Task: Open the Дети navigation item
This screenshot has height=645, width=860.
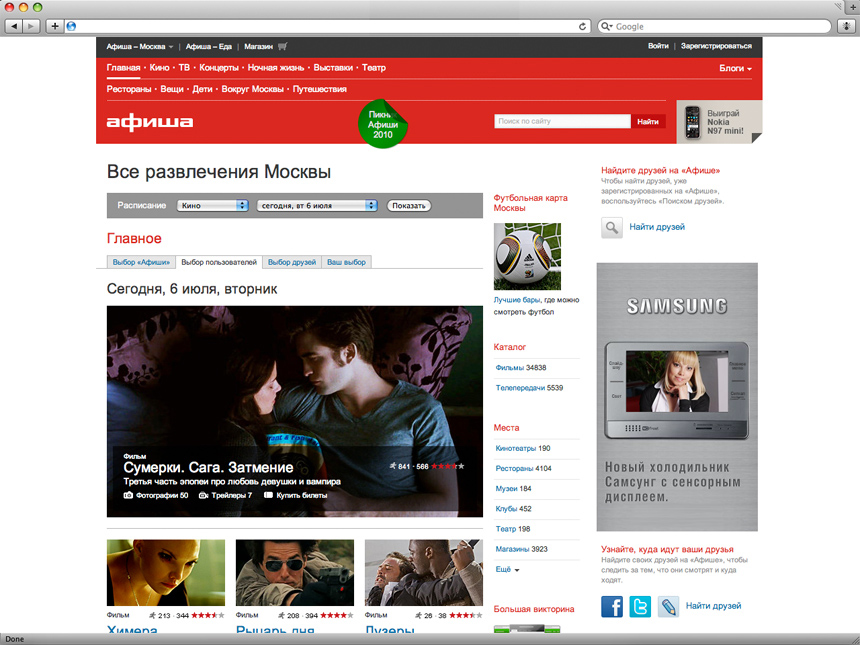Action: [202, 89]
